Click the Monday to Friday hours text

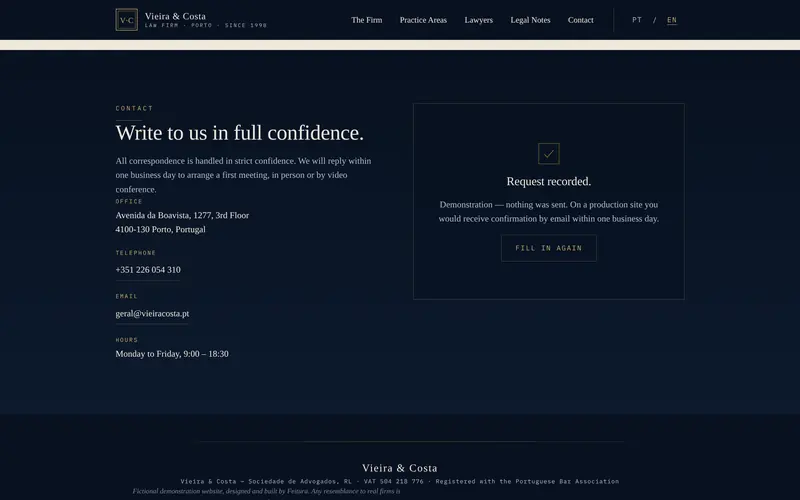[172, 354]
